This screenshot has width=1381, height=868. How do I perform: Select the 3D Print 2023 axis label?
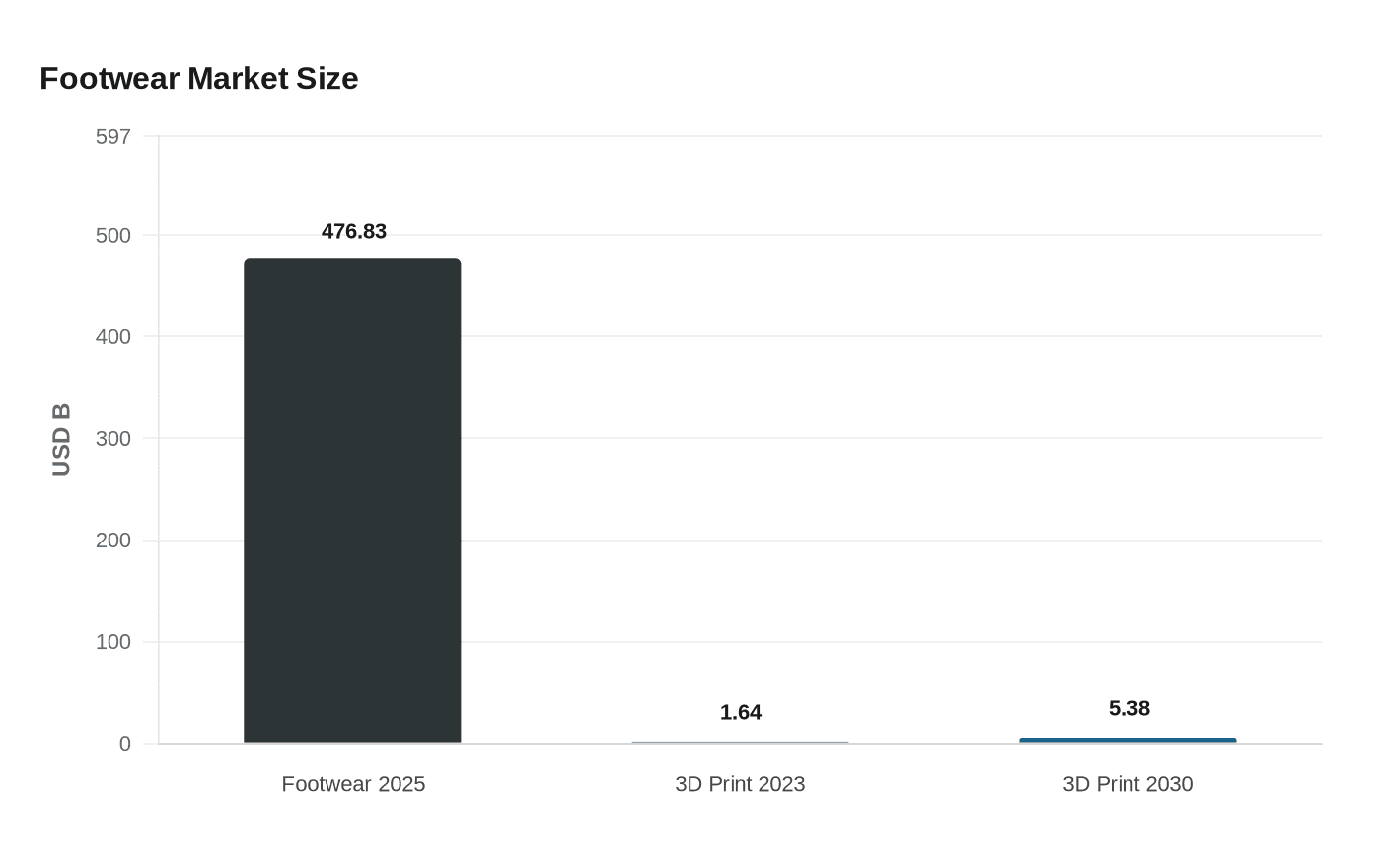(x=740, y=784)
